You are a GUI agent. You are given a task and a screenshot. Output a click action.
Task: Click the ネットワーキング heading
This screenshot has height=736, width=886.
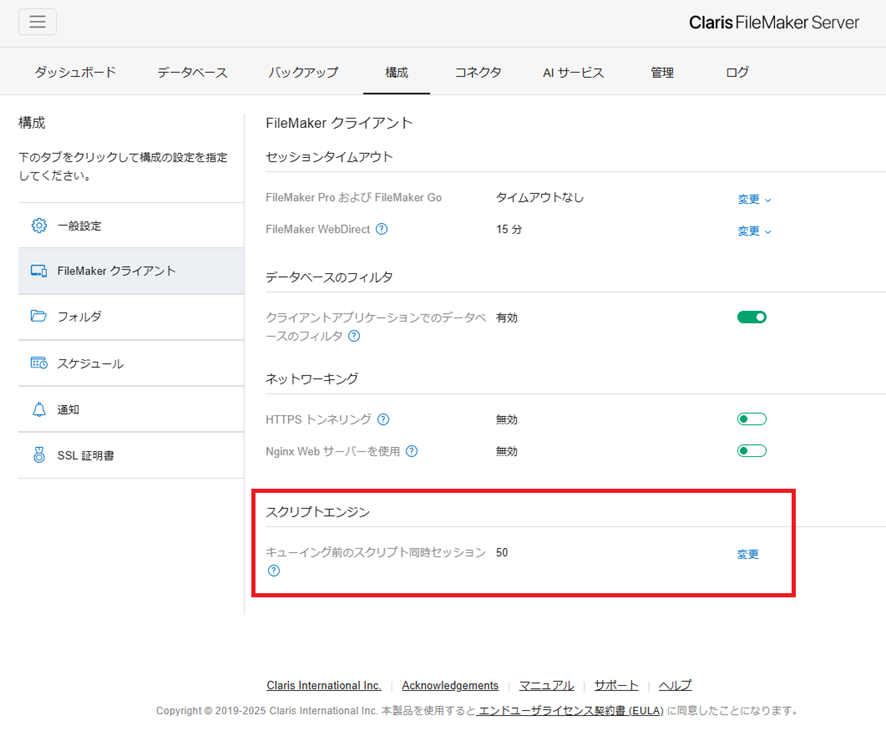point(312,378)
